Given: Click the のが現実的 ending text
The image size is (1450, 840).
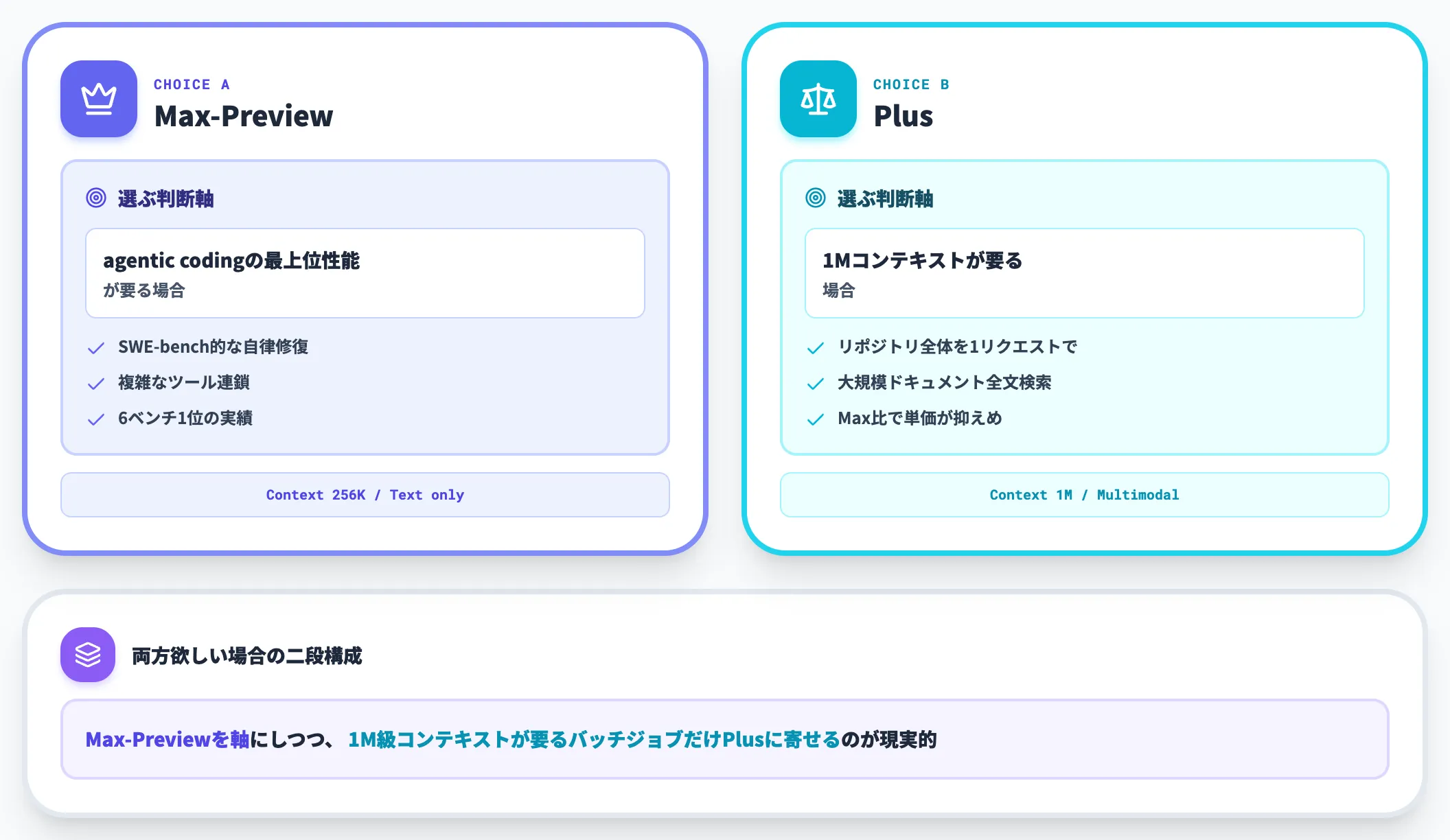Looking at the screenshot, I should tap(889, 739).
